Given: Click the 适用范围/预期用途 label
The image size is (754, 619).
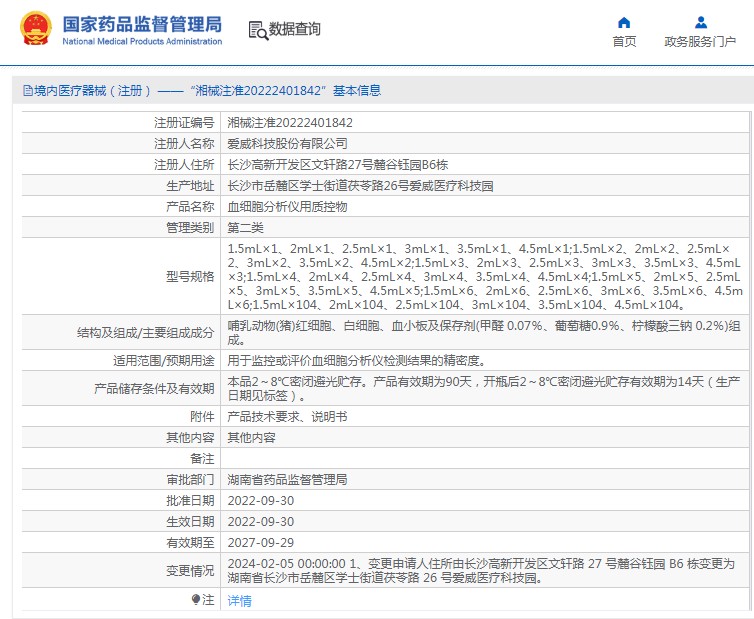Looking at the screenshot, I should click(163, 360).
